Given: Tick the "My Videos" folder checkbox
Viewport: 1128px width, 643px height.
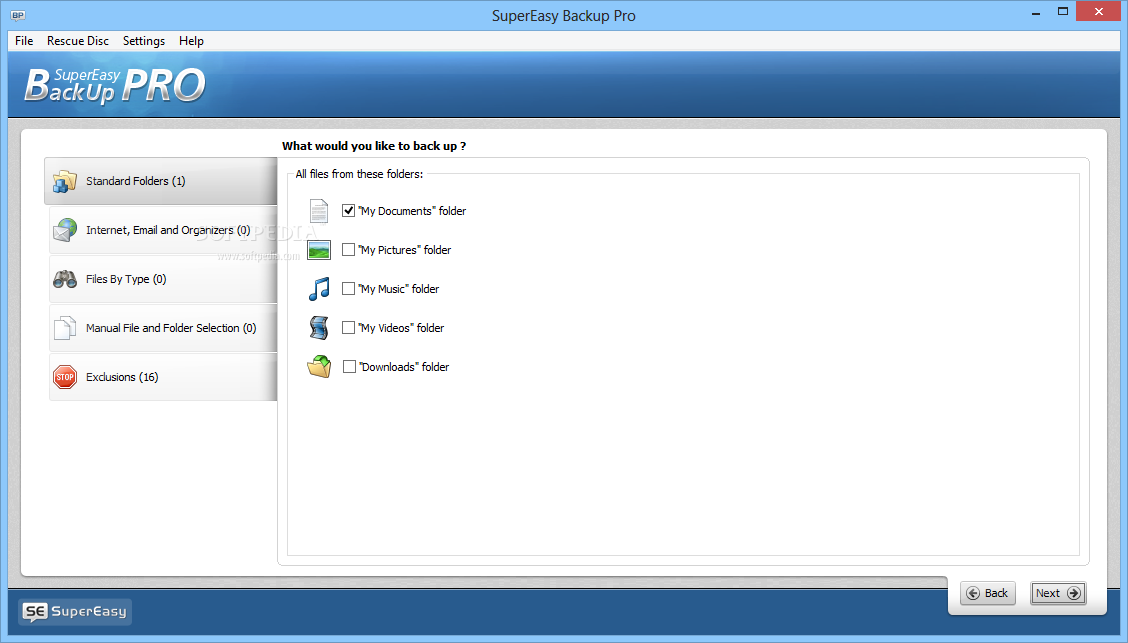Looking at the screenshot, I should (348, 327).
